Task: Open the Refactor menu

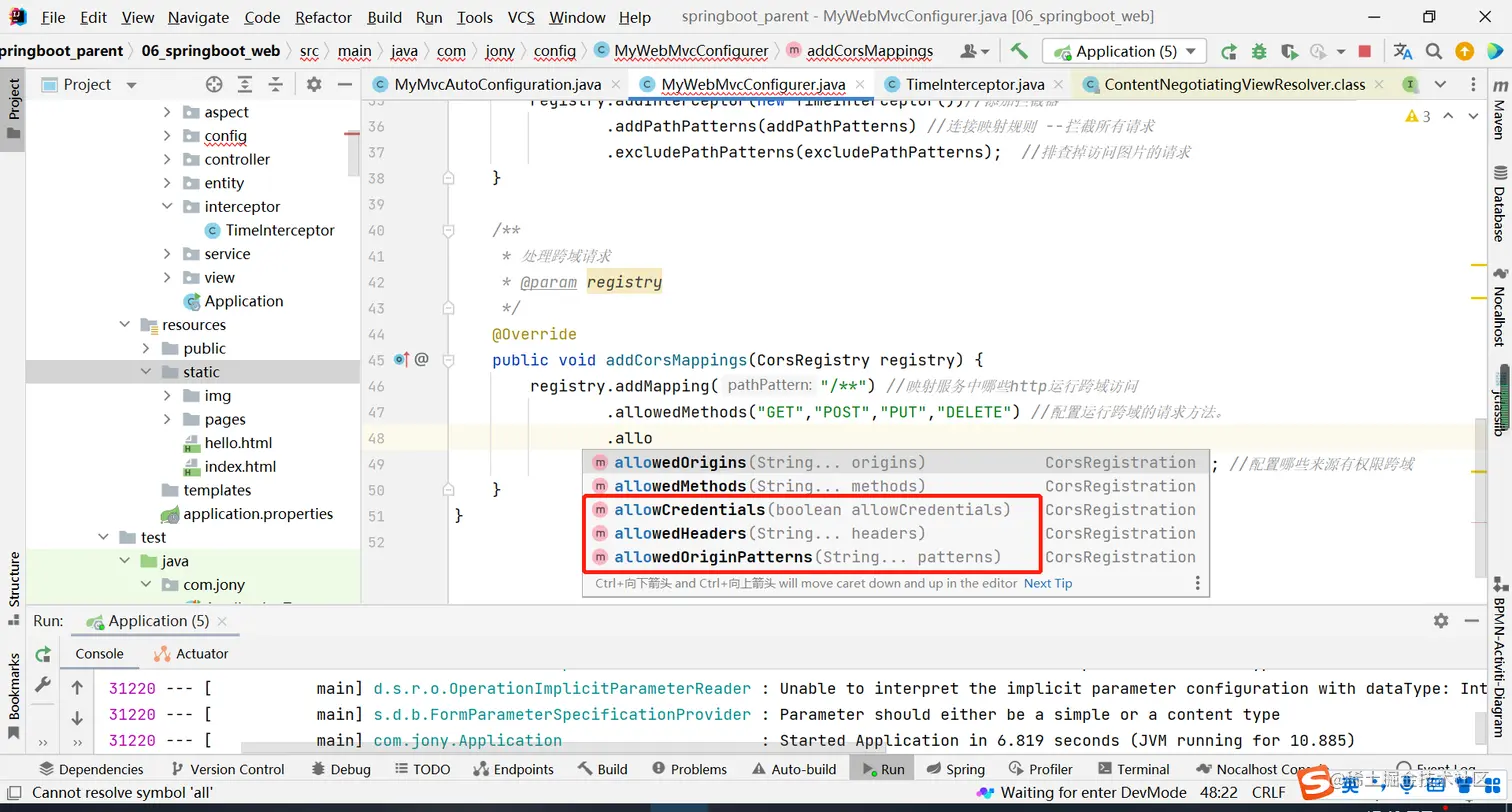Action: coord(324,17)
